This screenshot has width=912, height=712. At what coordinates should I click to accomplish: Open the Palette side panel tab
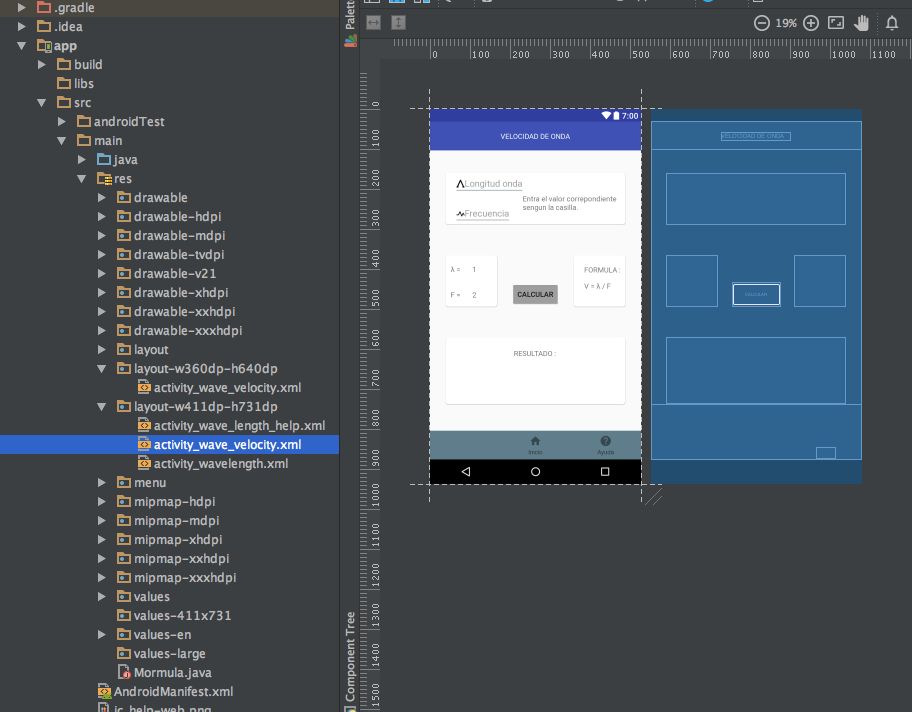350,23
